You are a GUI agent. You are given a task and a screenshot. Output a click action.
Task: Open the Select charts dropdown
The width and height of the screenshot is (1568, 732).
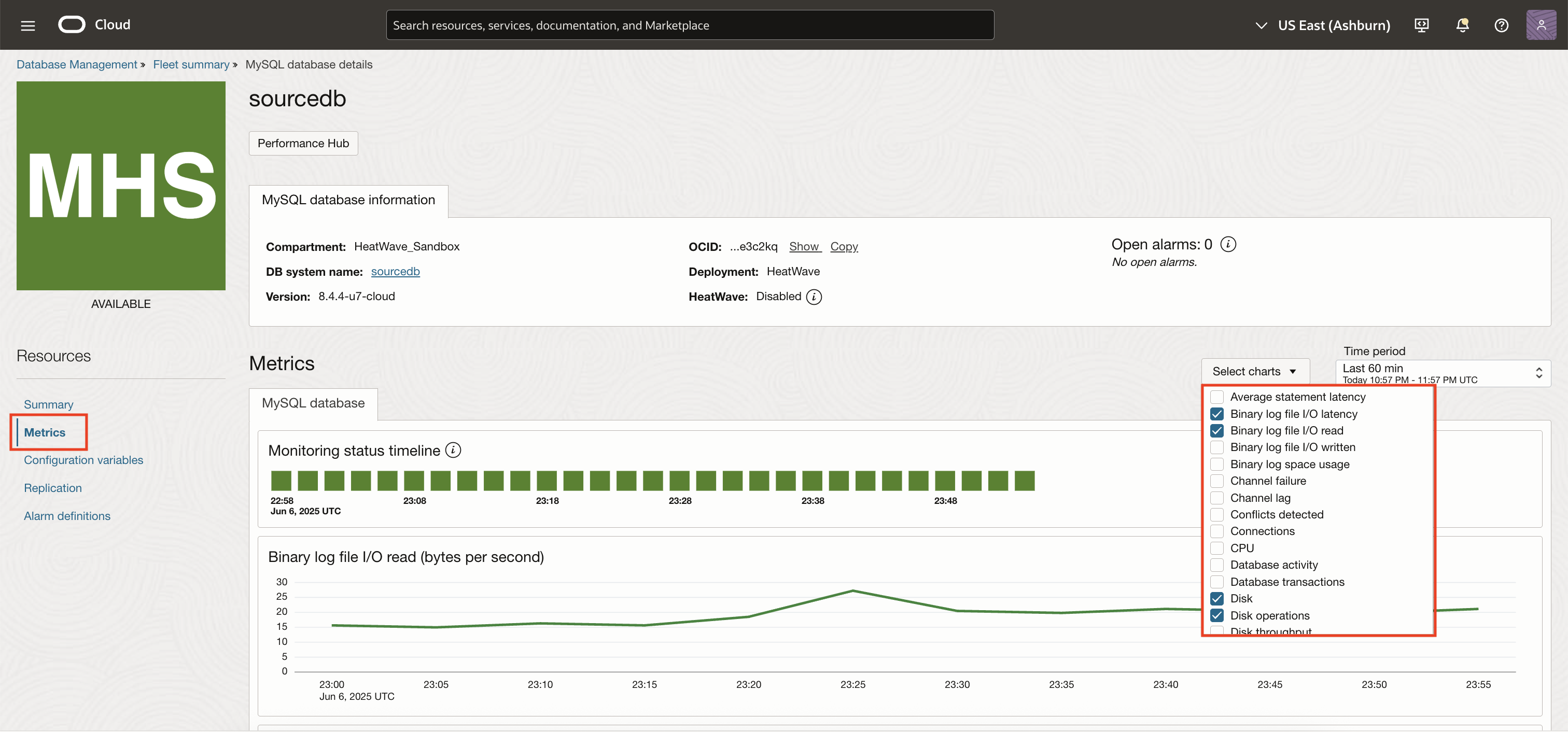coord(1255,371)
